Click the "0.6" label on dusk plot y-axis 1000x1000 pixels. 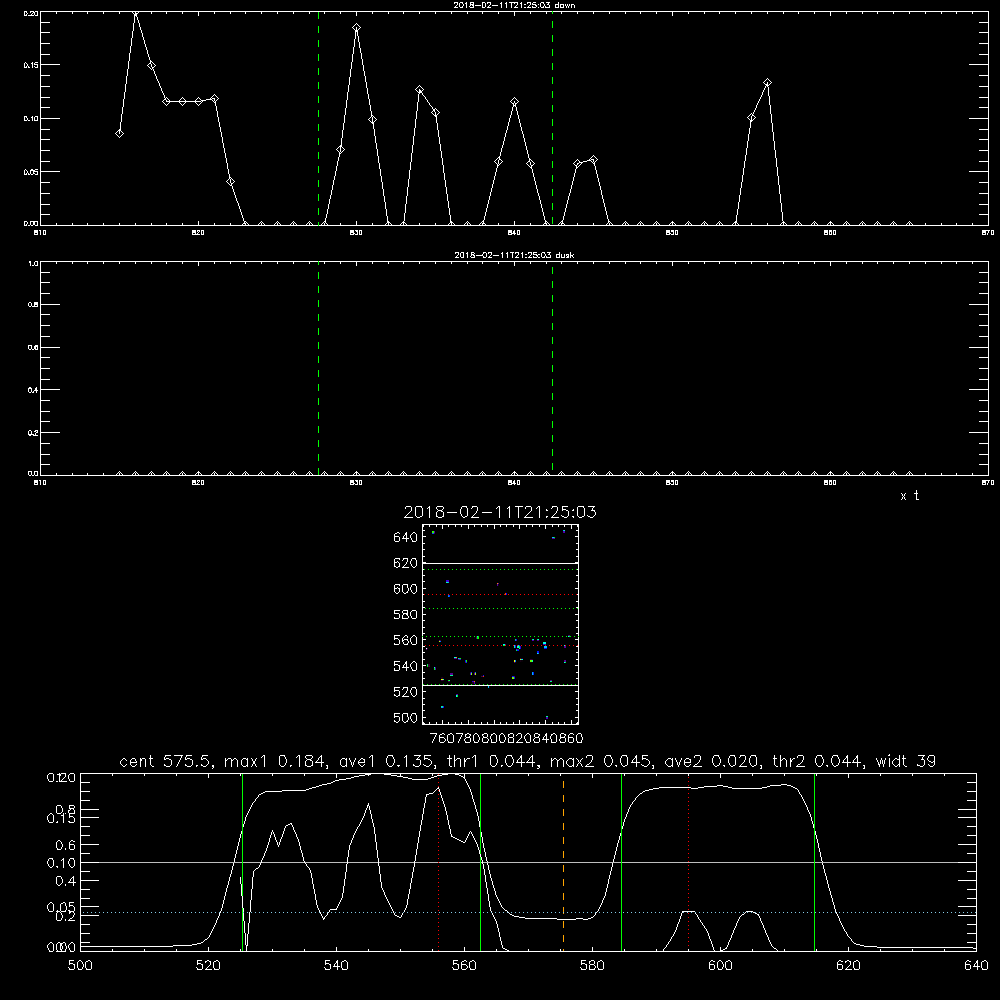tap(34, 348)
